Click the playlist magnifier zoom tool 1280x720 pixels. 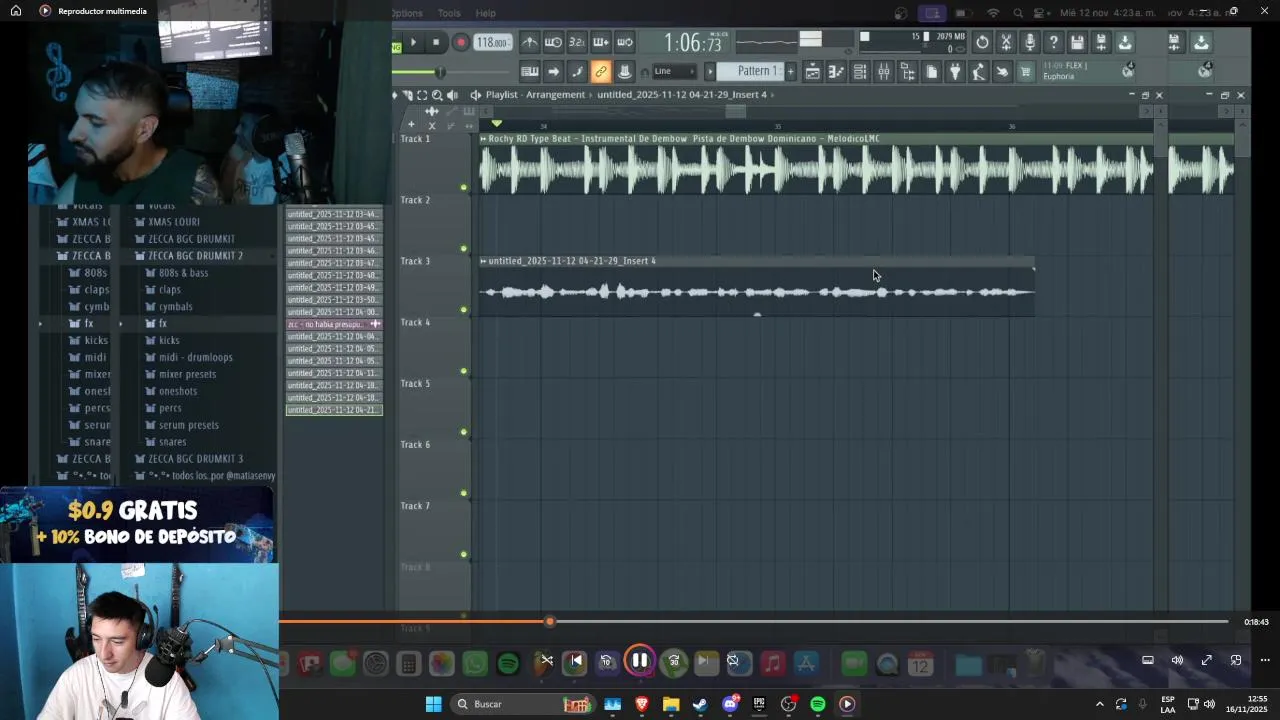click(437, 95)
